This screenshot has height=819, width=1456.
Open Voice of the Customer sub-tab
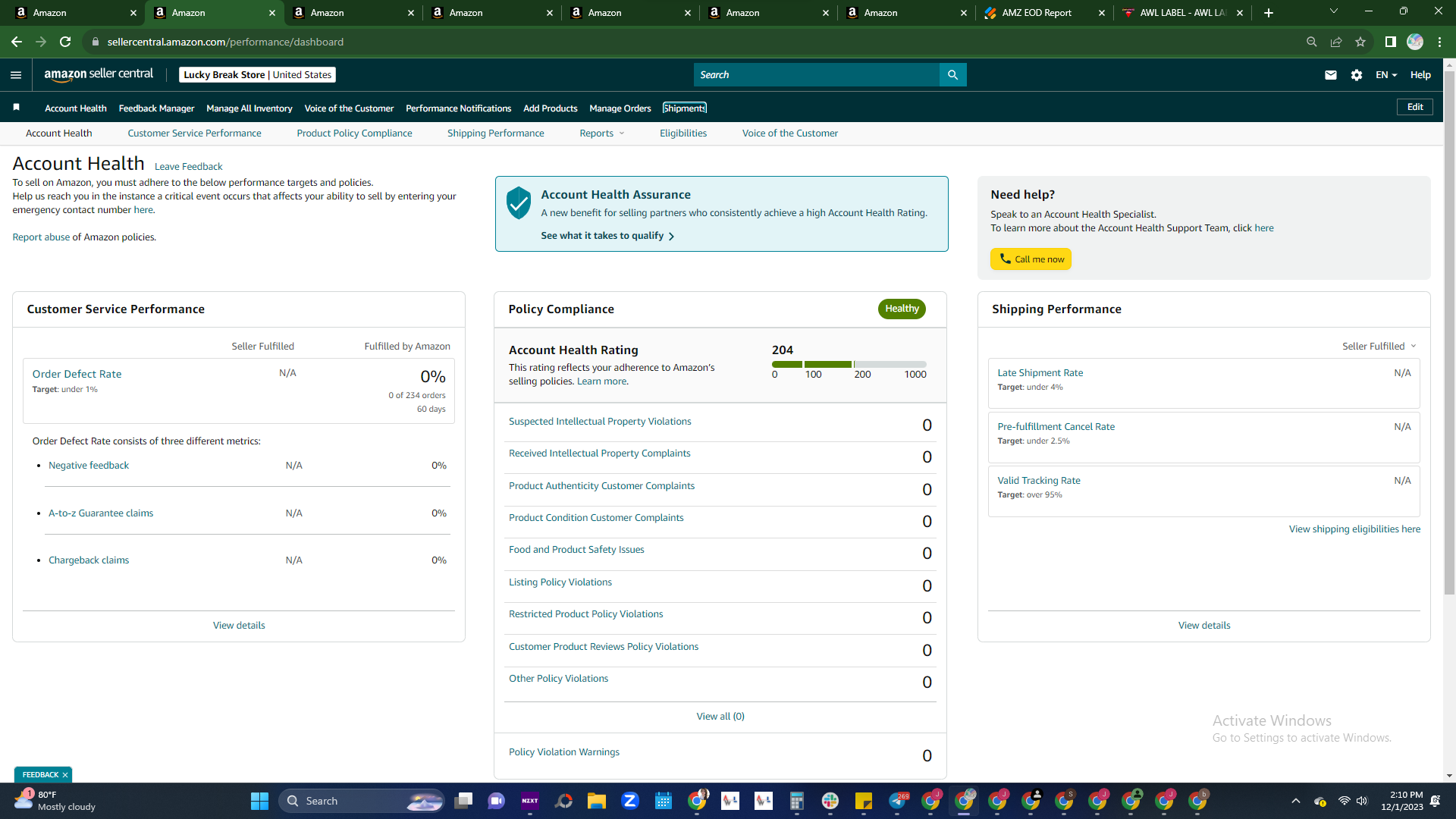click(x=789, y=133)
